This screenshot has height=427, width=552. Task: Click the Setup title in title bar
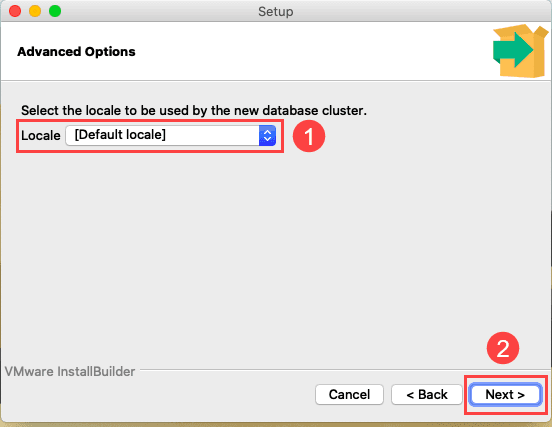coord(276,12)
